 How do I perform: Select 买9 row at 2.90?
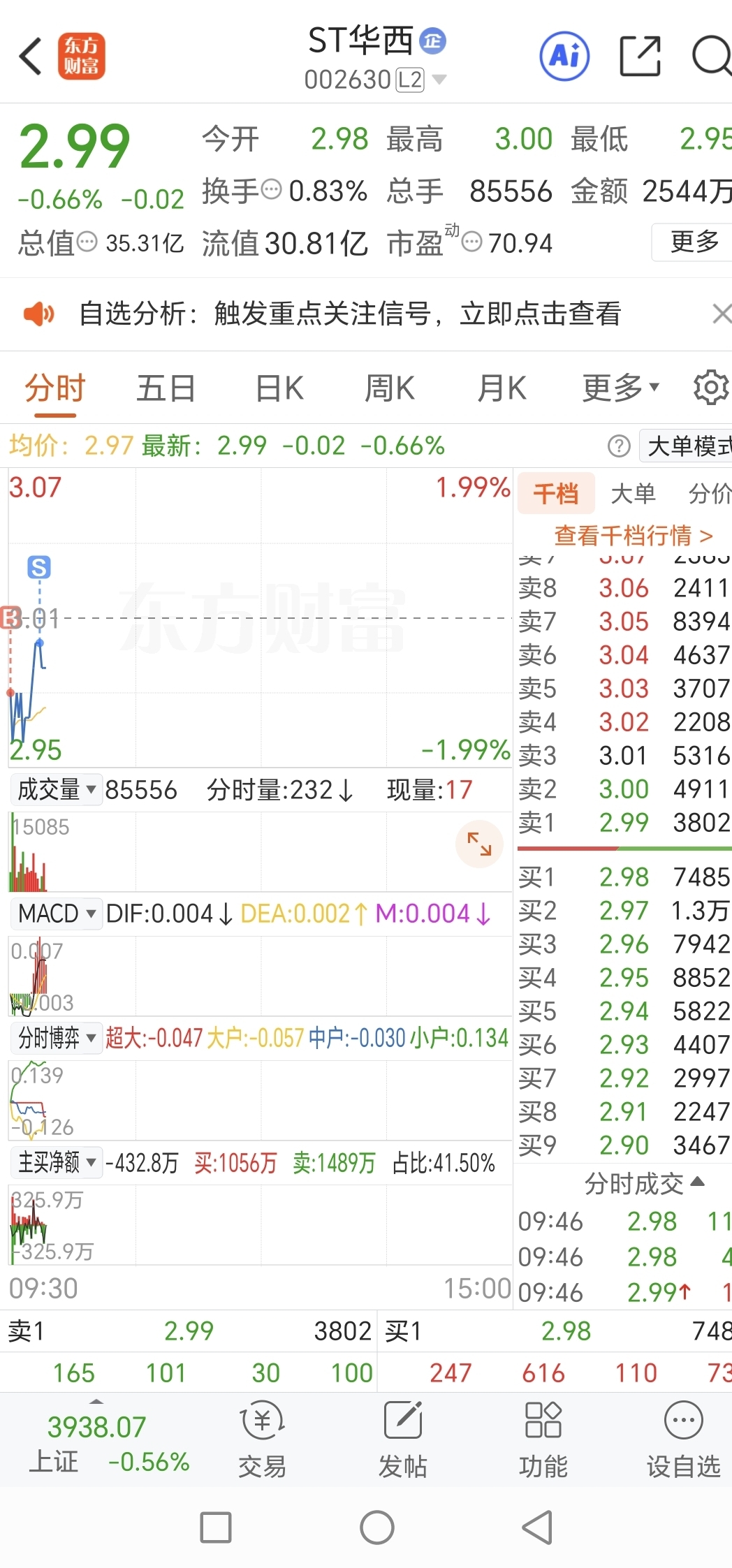[624, 1145]
